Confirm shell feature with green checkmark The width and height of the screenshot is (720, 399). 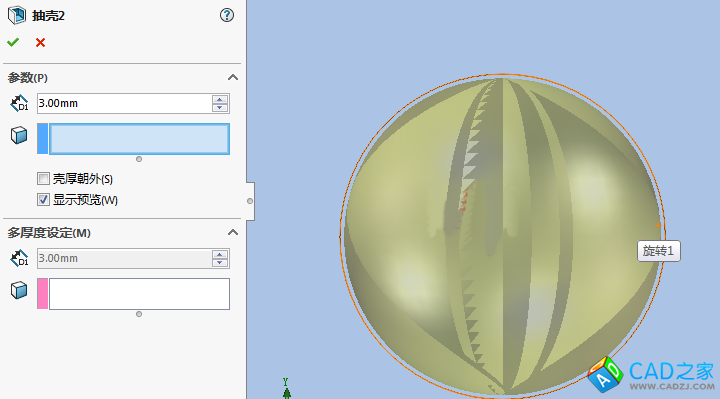[13, 43]
